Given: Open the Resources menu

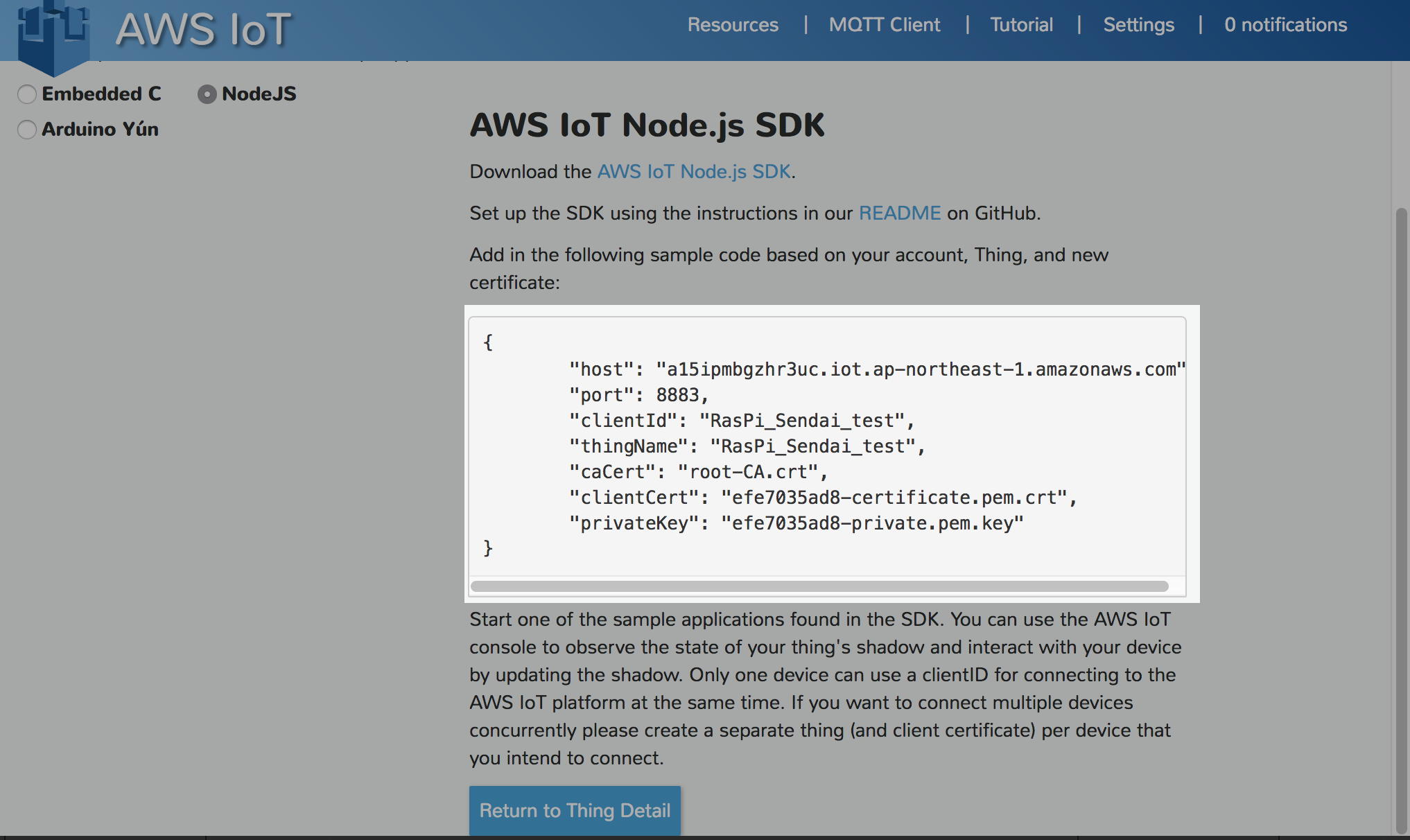Looking at the screenshot, I should pos(733,25).
